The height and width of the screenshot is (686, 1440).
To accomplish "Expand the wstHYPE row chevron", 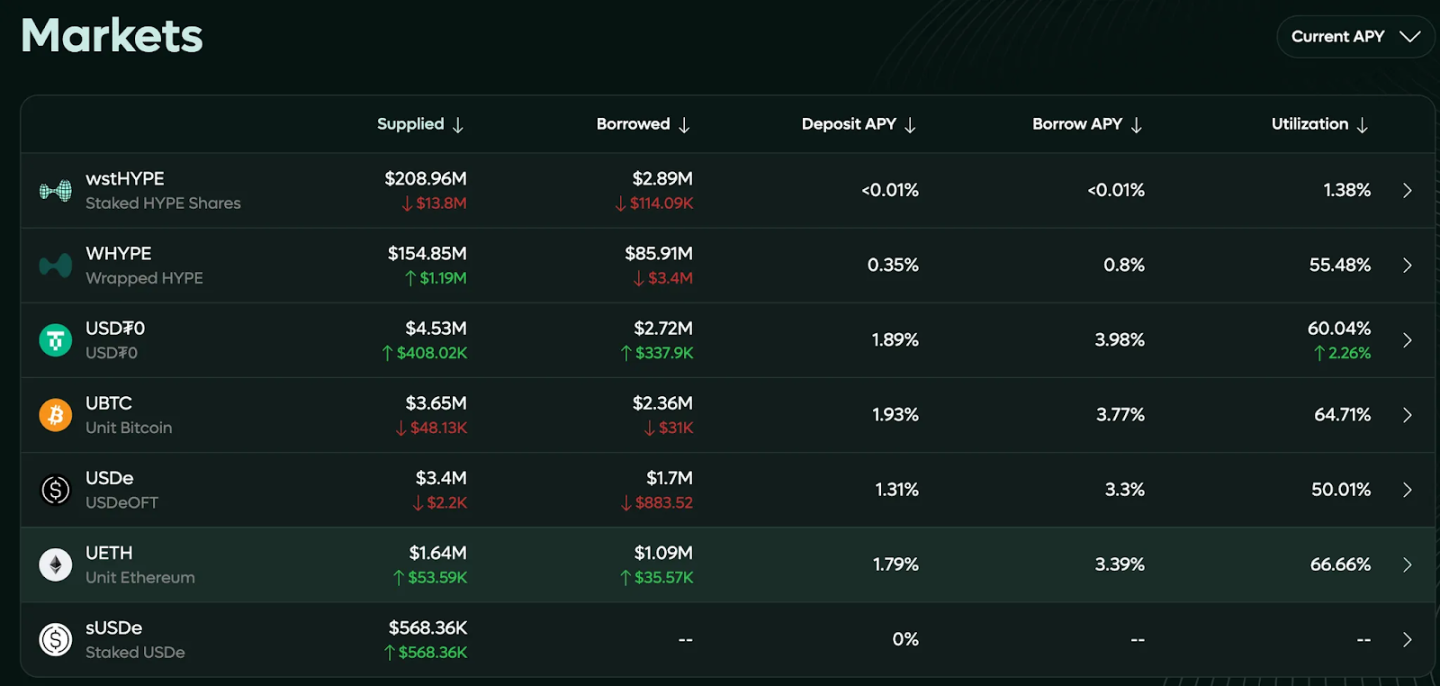I will pos(1407,190).
